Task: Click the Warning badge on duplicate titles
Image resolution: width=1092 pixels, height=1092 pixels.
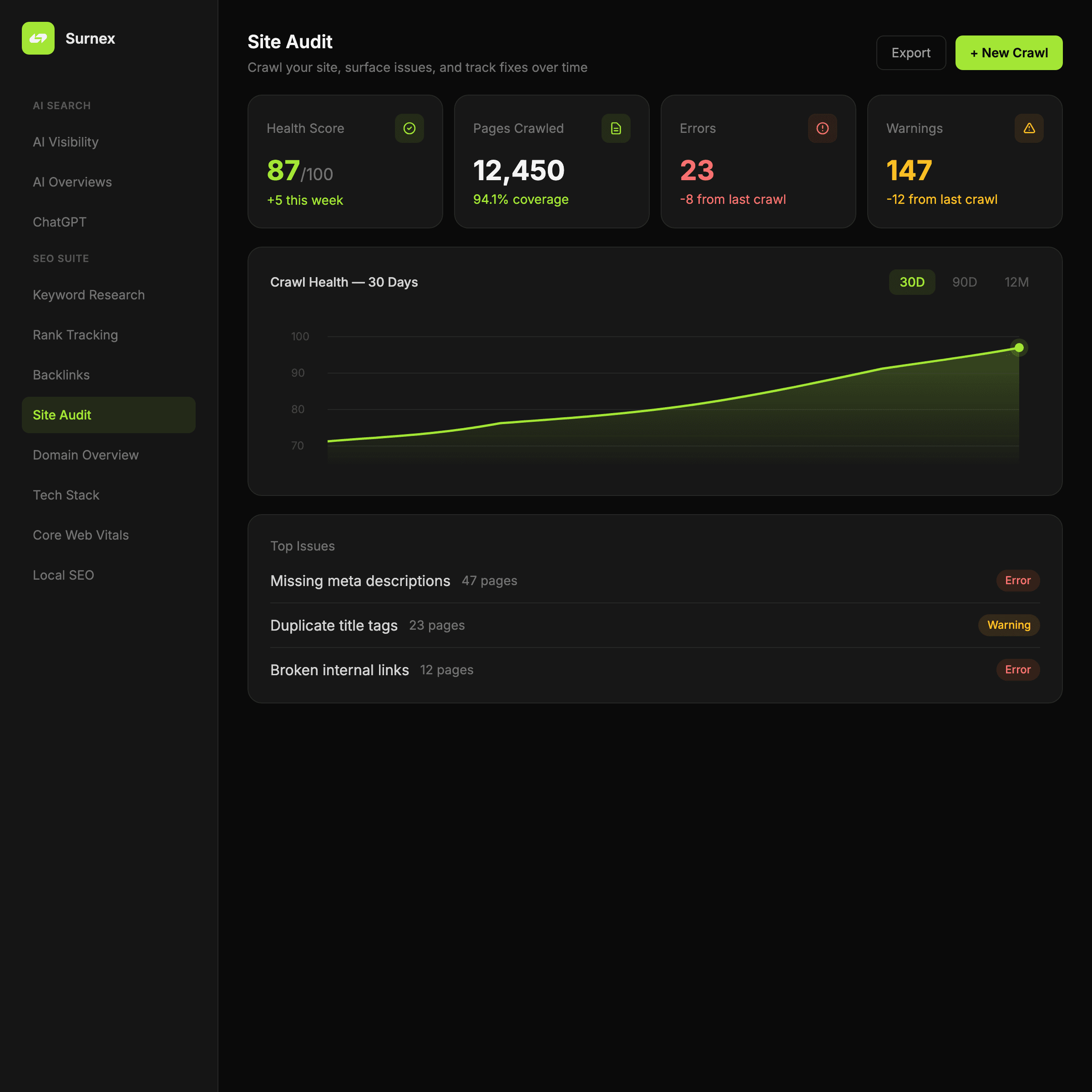Action: point(1008,625)
